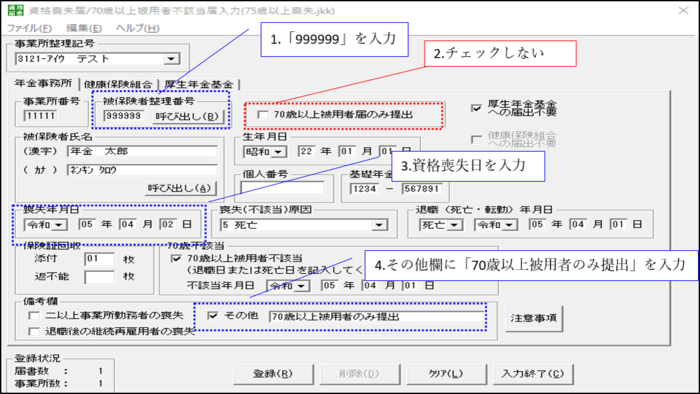Click the 被保険者整理番号 field showing 999999
This screenshot has width=700, height=394.
tap(124, 116)
